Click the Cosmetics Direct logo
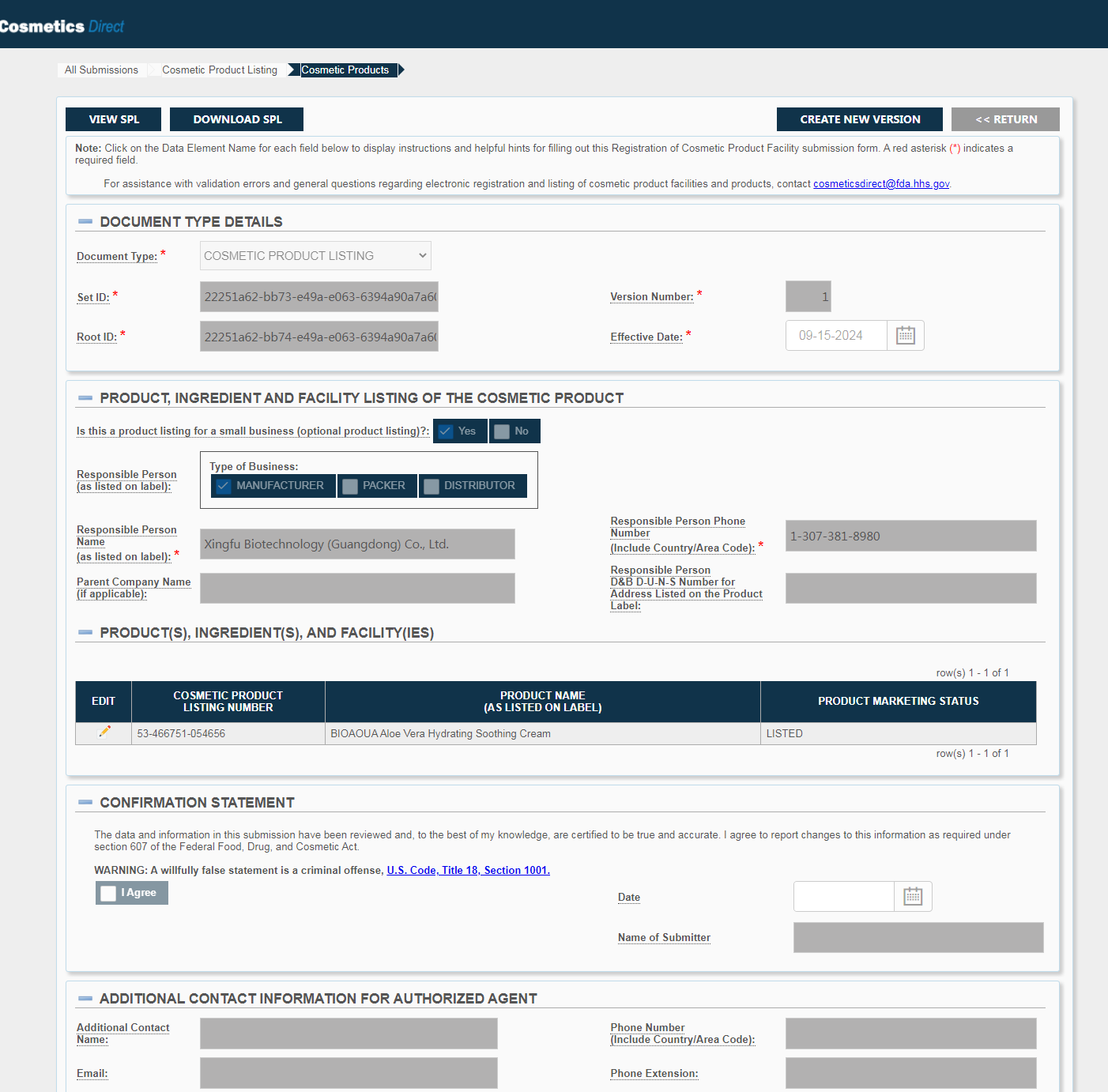The image size is (1108, 1092). (62, 26)
